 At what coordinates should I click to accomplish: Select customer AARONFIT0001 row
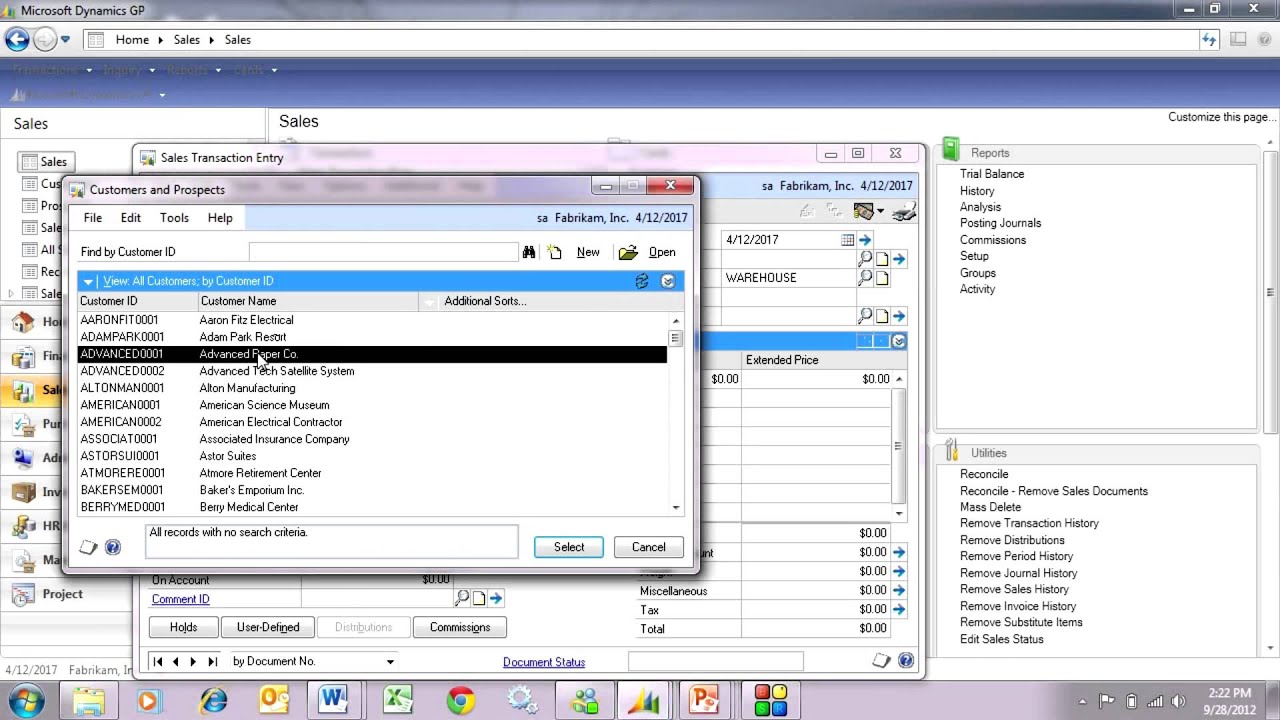pyautogui.click(x=372, y=320)
